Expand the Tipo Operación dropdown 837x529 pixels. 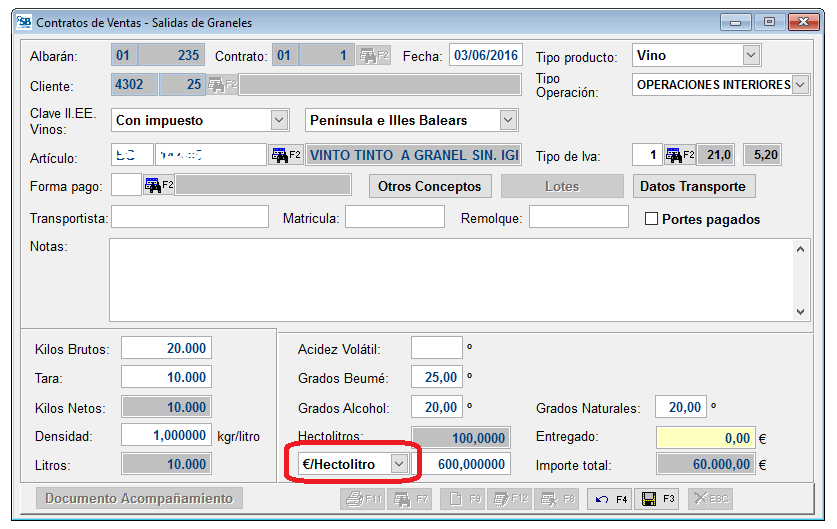800,85
